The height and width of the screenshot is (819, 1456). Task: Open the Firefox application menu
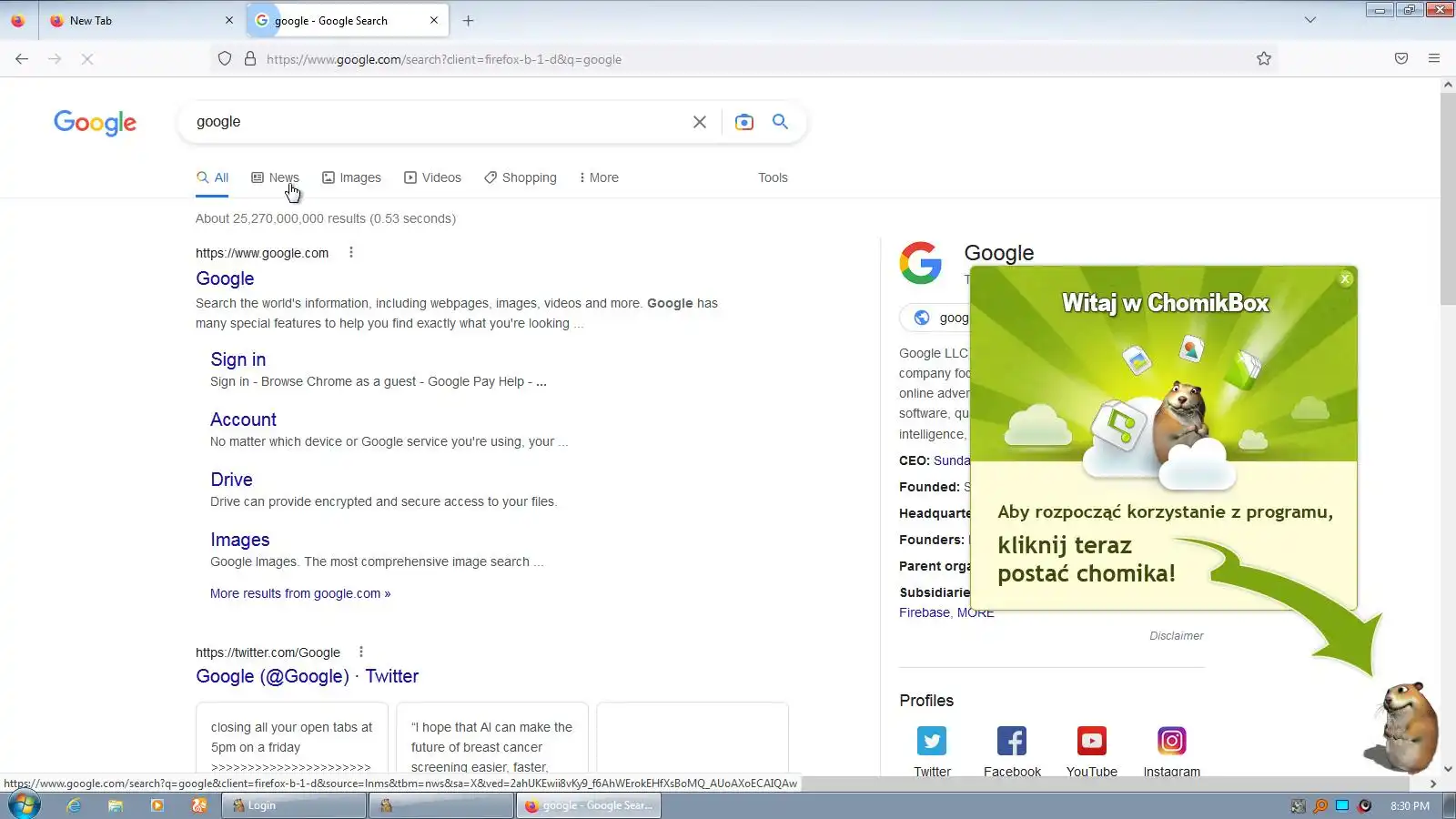coord(1434,59)
